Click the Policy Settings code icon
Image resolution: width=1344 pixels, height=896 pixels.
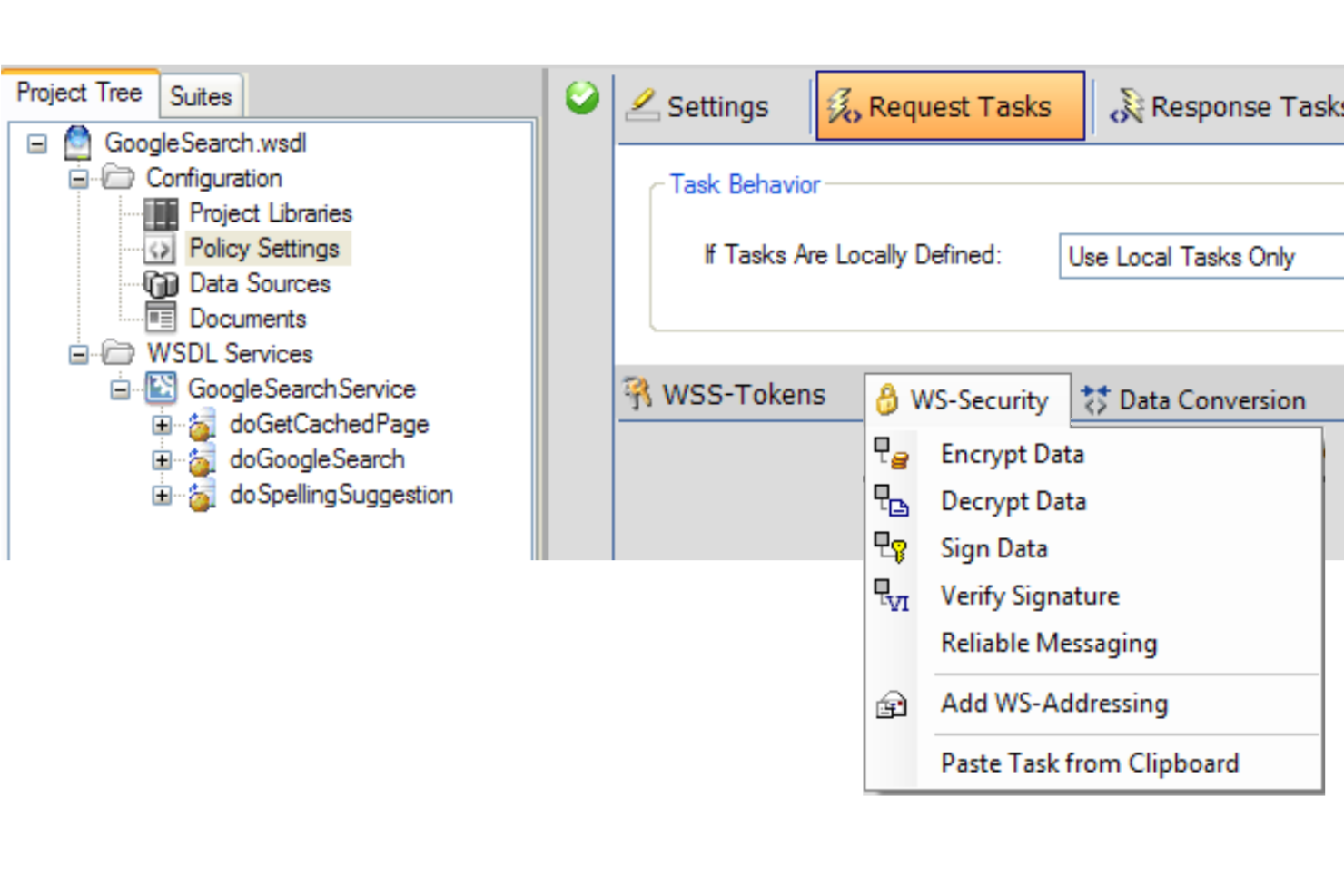(x=161, y=249)
